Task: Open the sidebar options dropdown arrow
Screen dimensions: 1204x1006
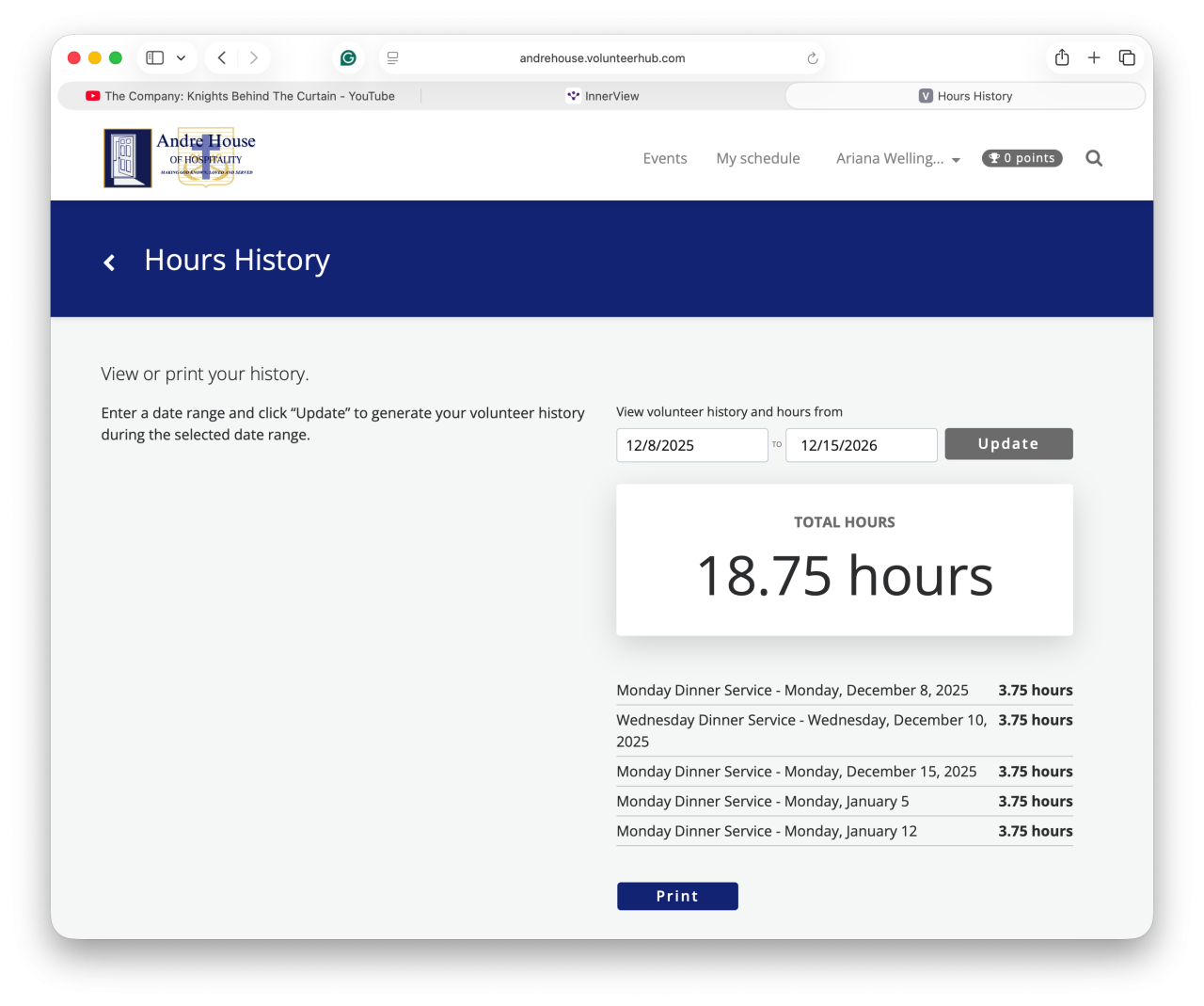Action: point(181,58)
